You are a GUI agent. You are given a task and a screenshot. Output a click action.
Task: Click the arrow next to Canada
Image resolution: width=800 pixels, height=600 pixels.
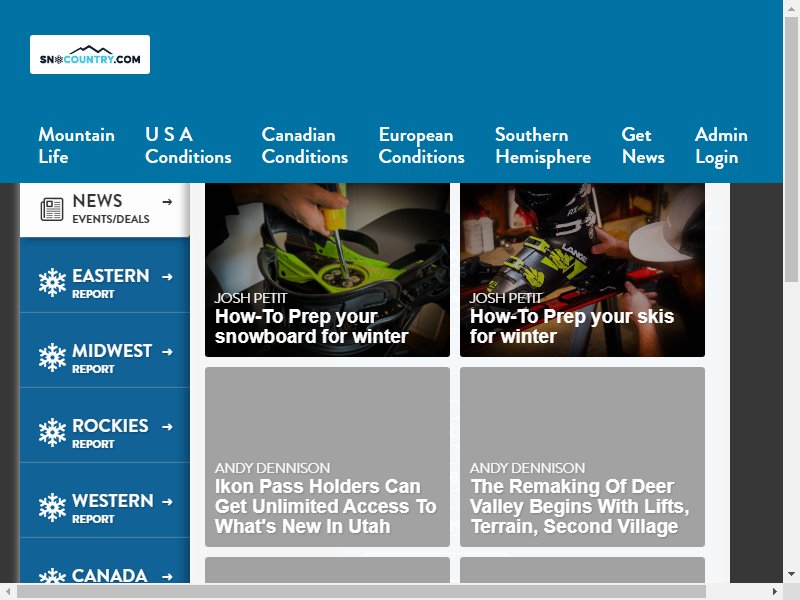point(167,577)
